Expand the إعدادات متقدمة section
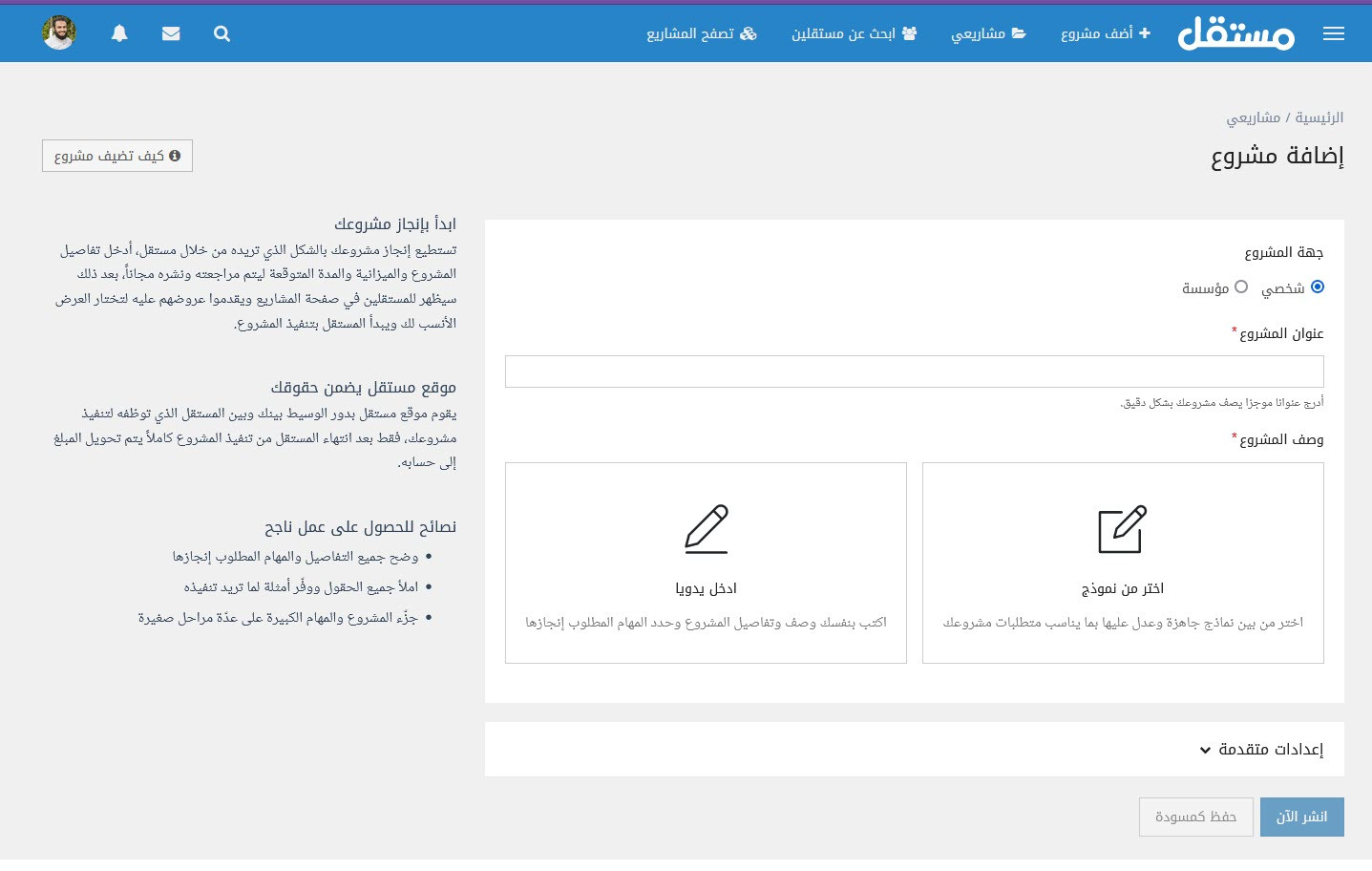Viewport: 1372px width, 871px height. (x=1261, y=750)
